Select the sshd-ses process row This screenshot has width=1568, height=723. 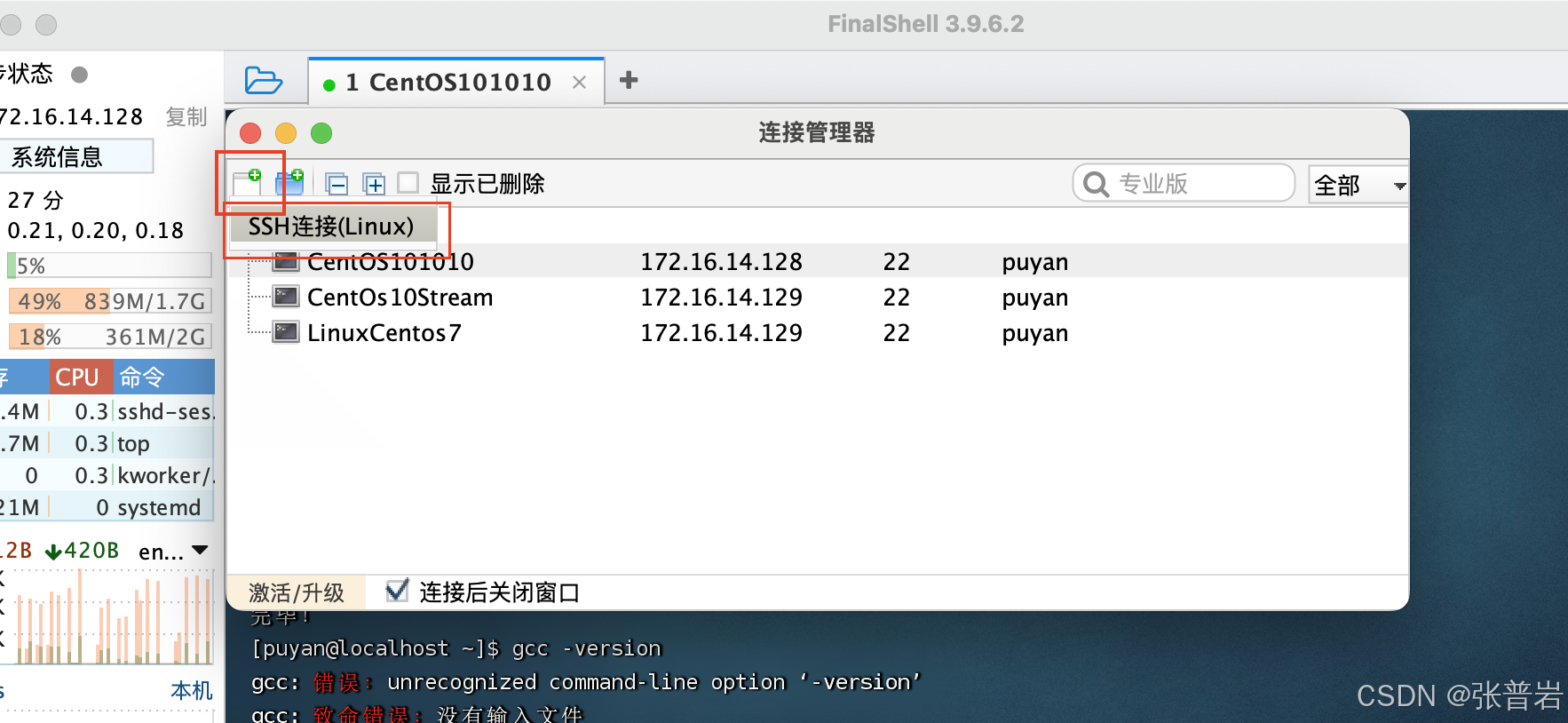click(107, 411)
